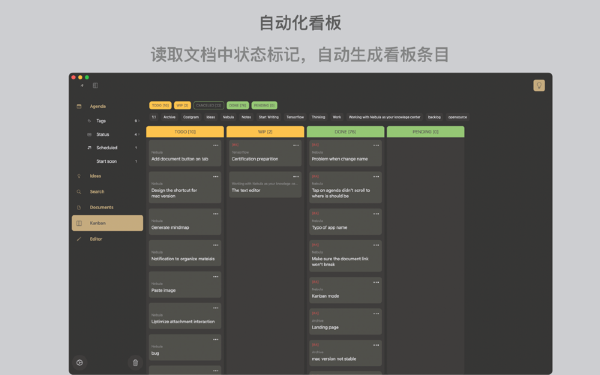This screenshot has height=375, width=600.
Task: Click the DONE column header
Action: click(x=346, y=132)
